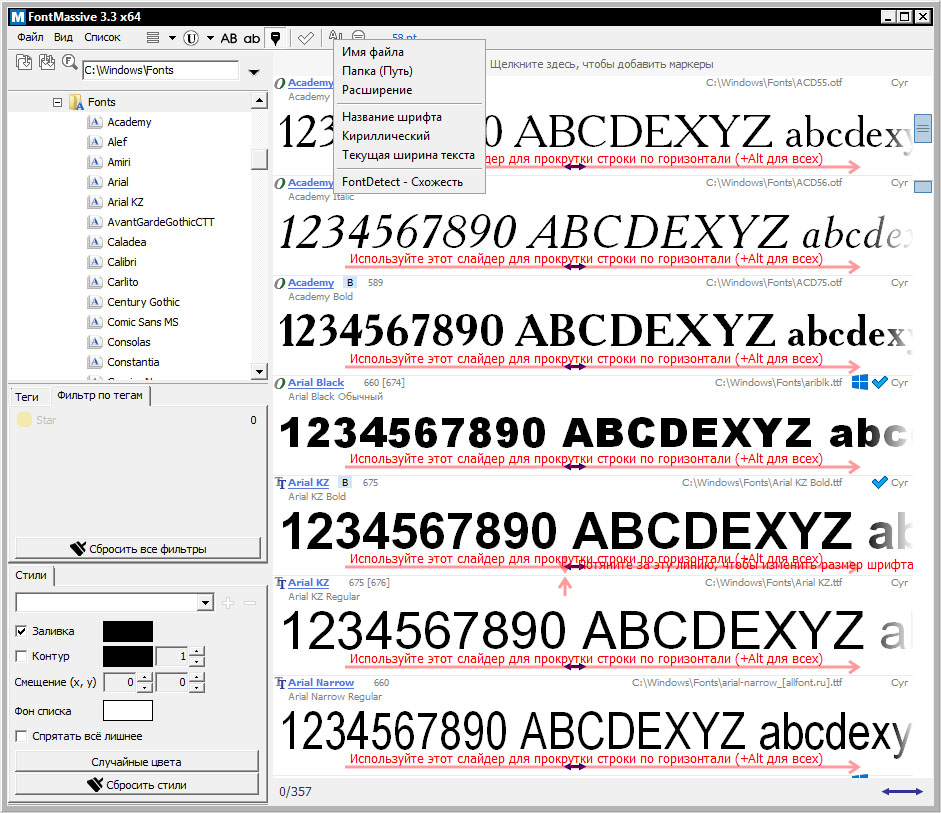Open the list view mode icon
Screen dimensions: 941x813
[153, 38]
